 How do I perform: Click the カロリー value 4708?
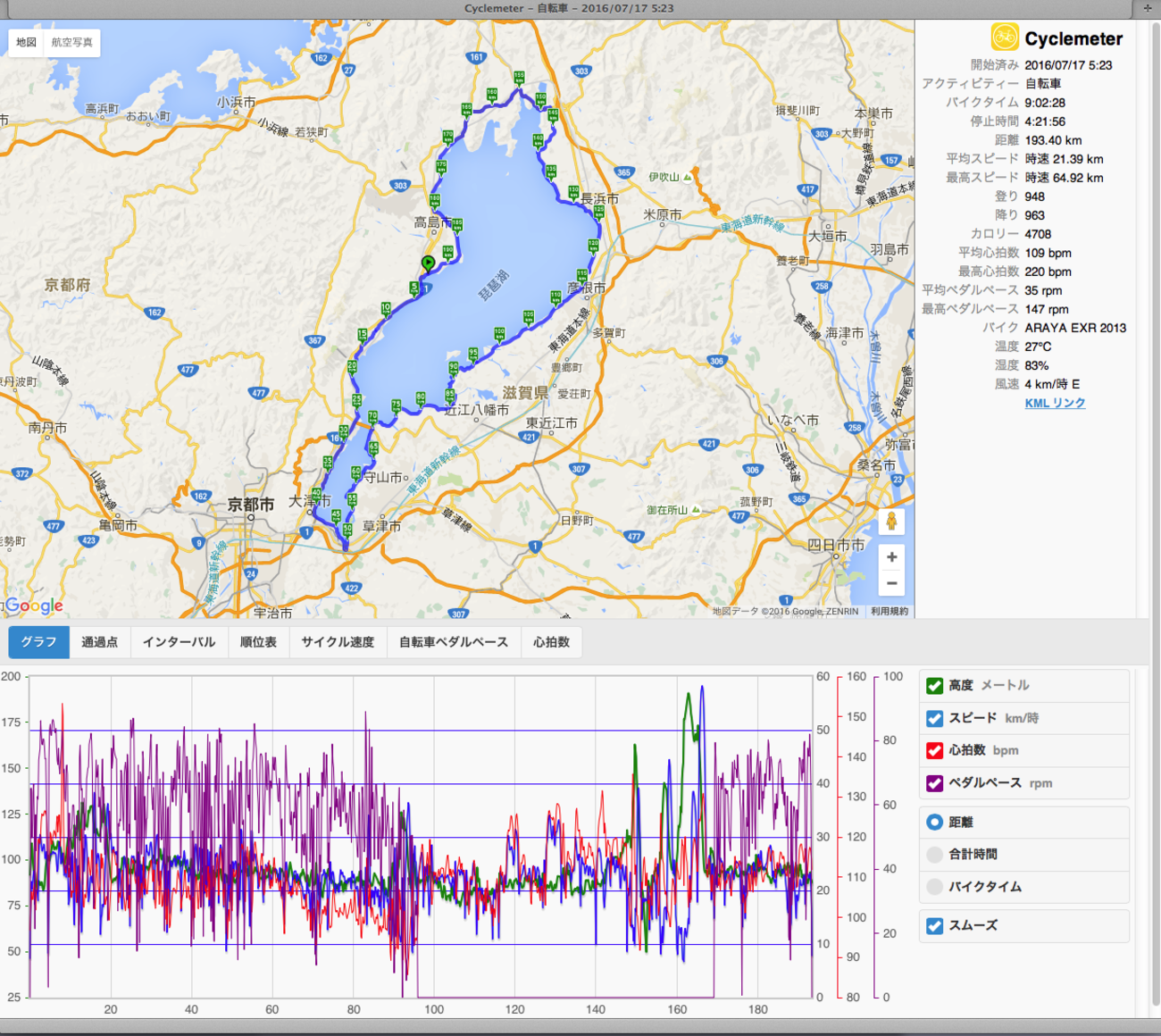coord(1038,234)
